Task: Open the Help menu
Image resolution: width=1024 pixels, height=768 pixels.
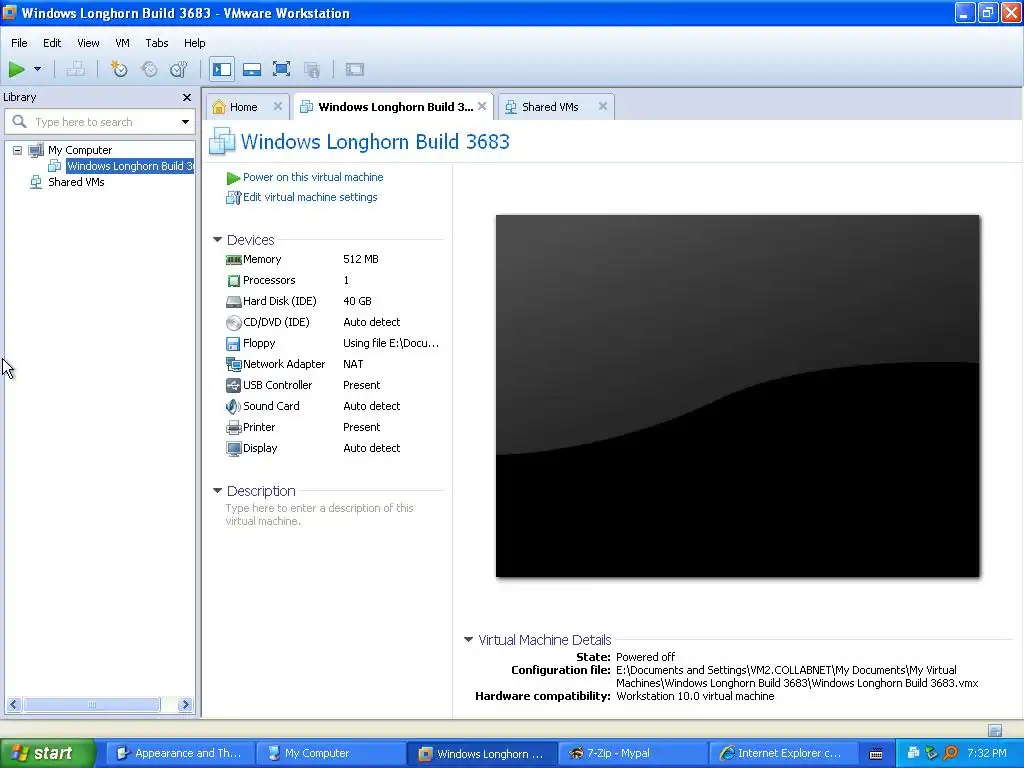Action: coord(195,43)
